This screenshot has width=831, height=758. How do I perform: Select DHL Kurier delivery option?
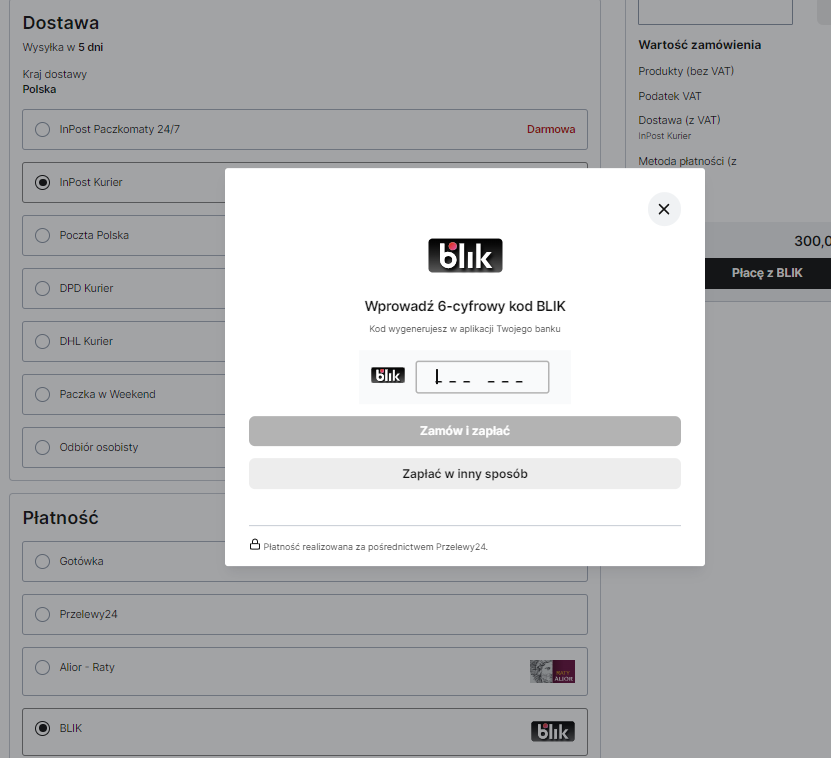[x=42, y=341]
